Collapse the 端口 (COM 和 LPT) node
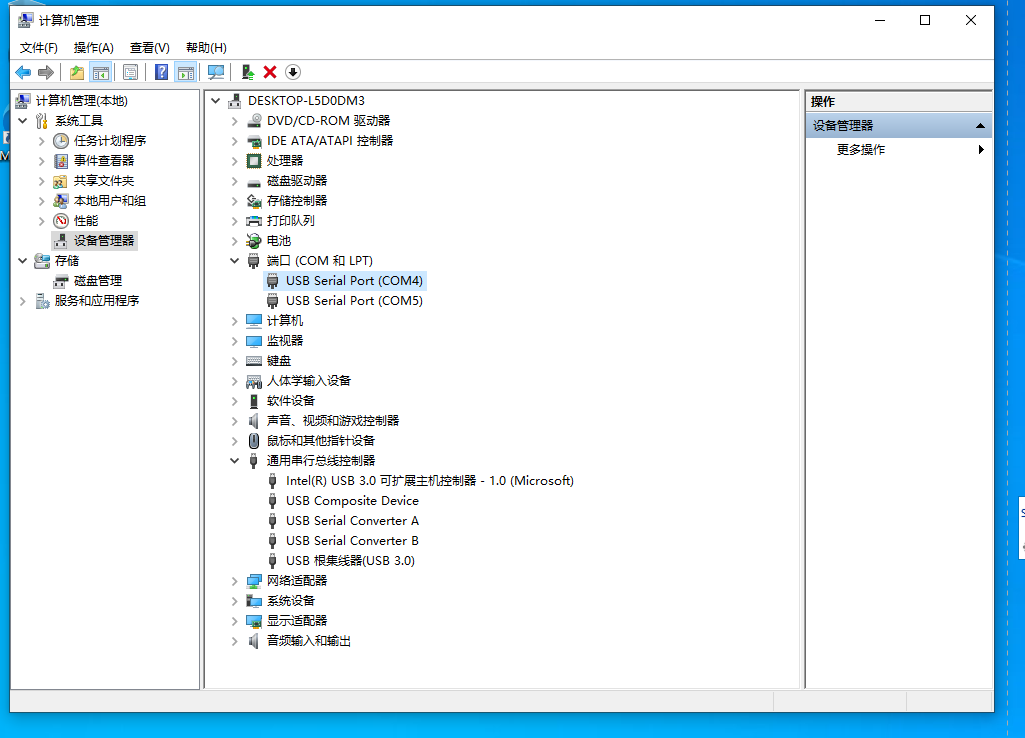Viewport: 1025px width, 738px height. (x=235, y=261)
